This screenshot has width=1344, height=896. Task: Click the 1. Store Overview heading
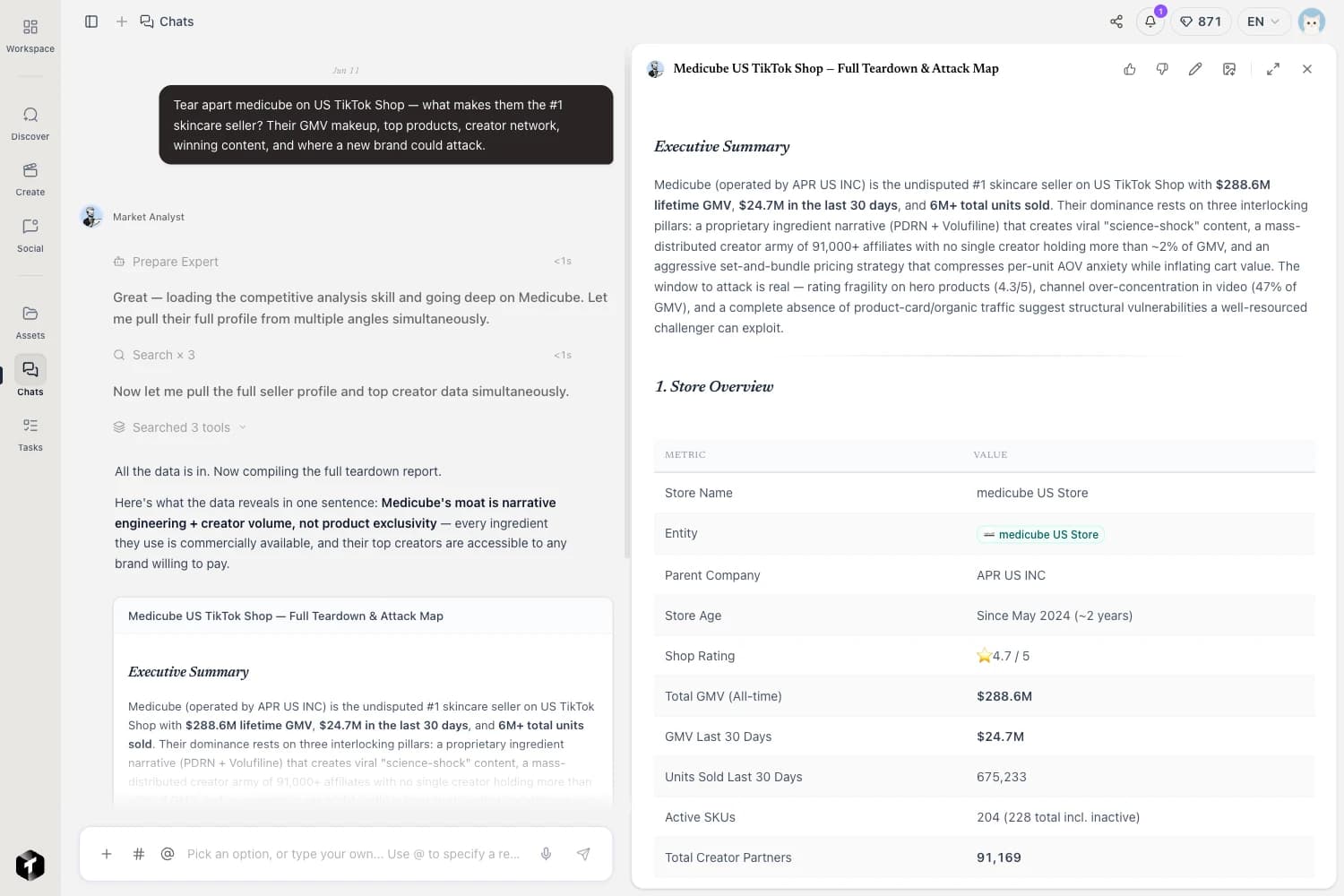pyautogui.click(x=714, y=387)
